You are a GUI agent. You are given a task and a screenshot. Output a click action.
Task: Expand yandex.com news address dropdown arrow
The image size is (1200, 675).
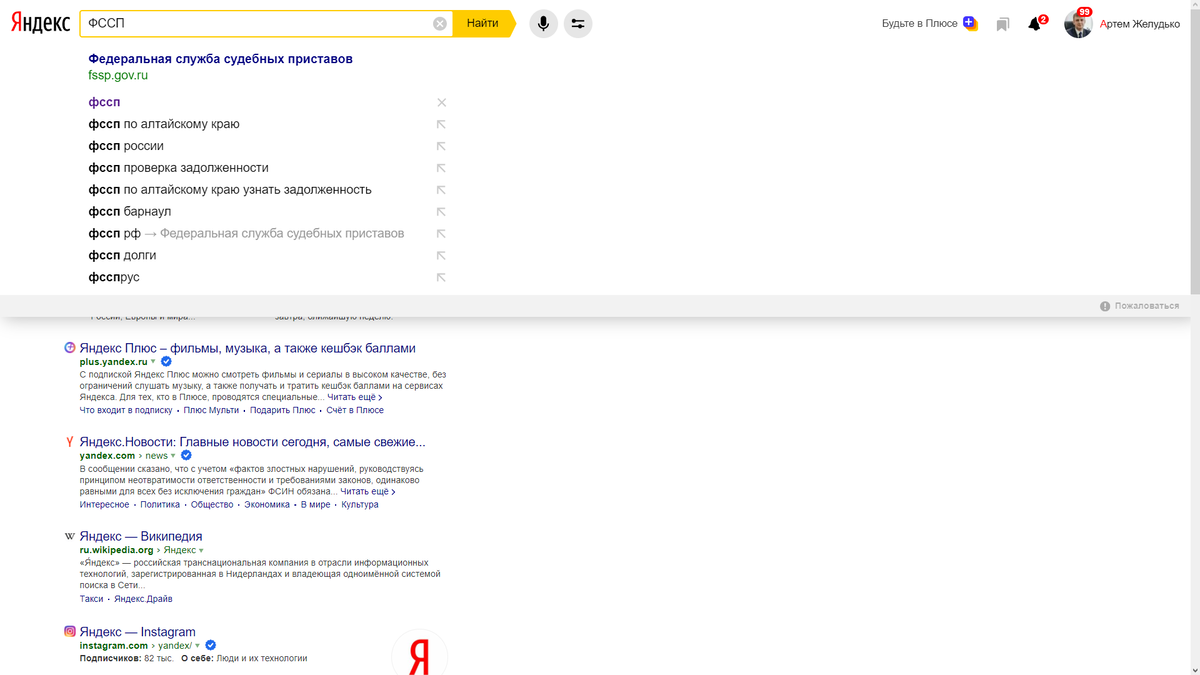point(173,456)
